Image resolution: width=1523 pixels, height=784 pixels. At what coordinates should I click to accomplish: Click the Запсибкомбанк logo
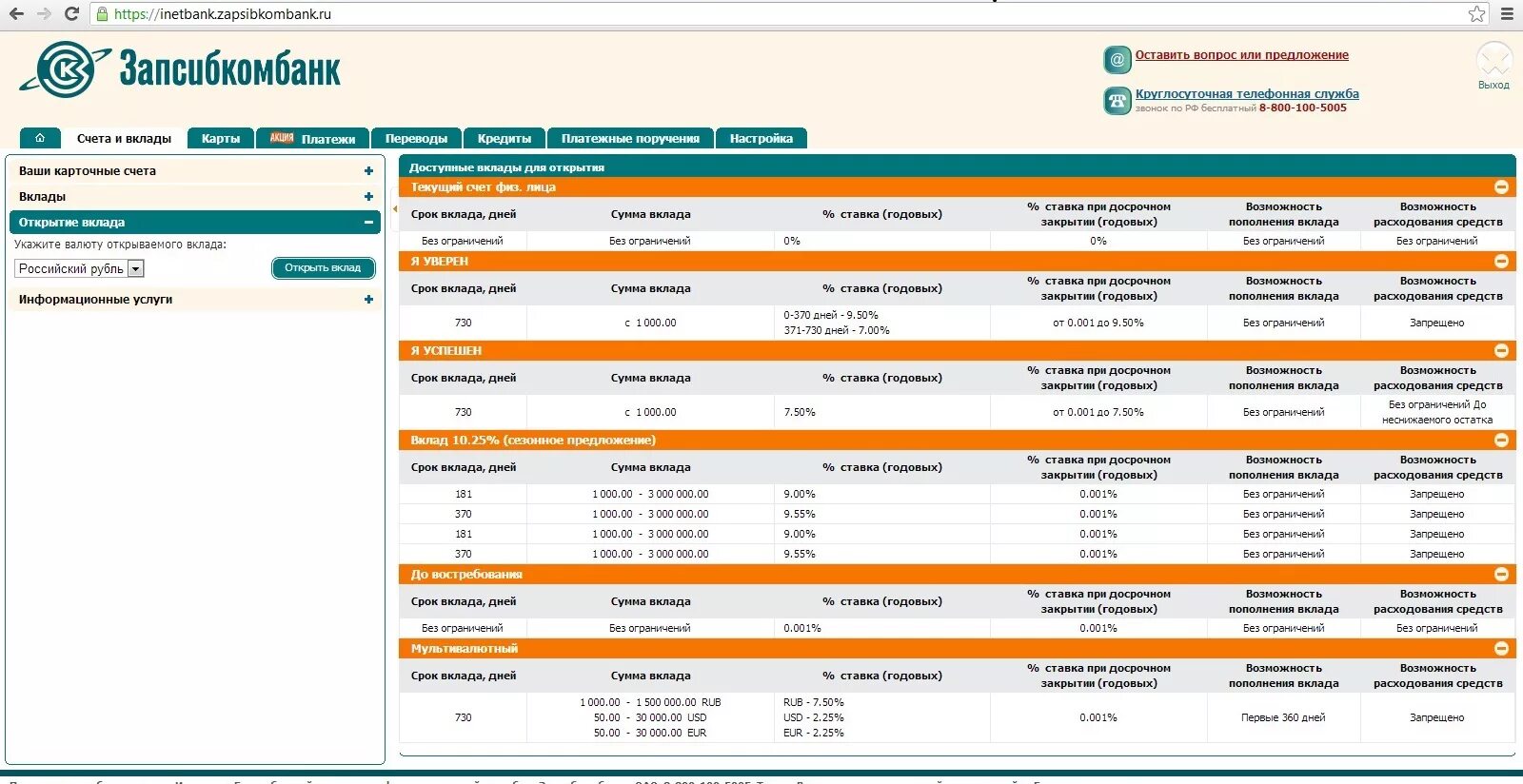[x=181, y=69]
